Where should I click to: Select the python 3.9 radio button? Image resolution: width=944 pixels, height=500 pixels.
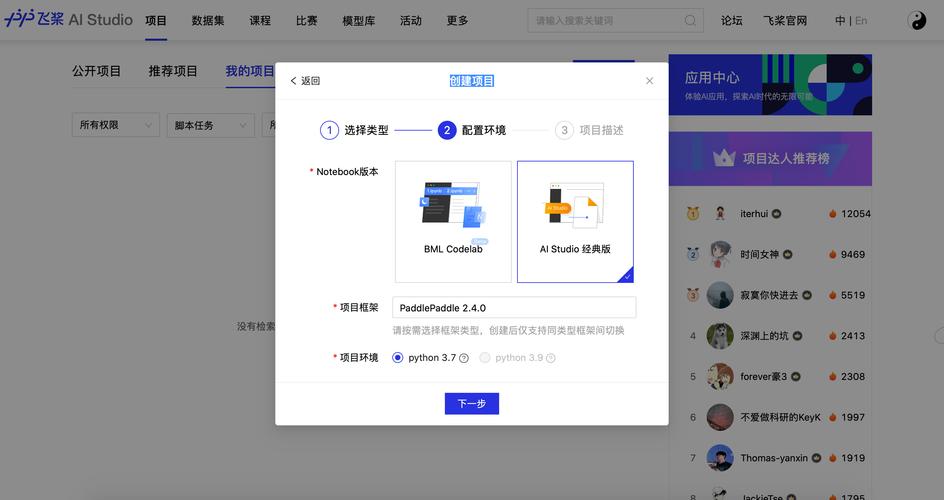click(485, 357)
